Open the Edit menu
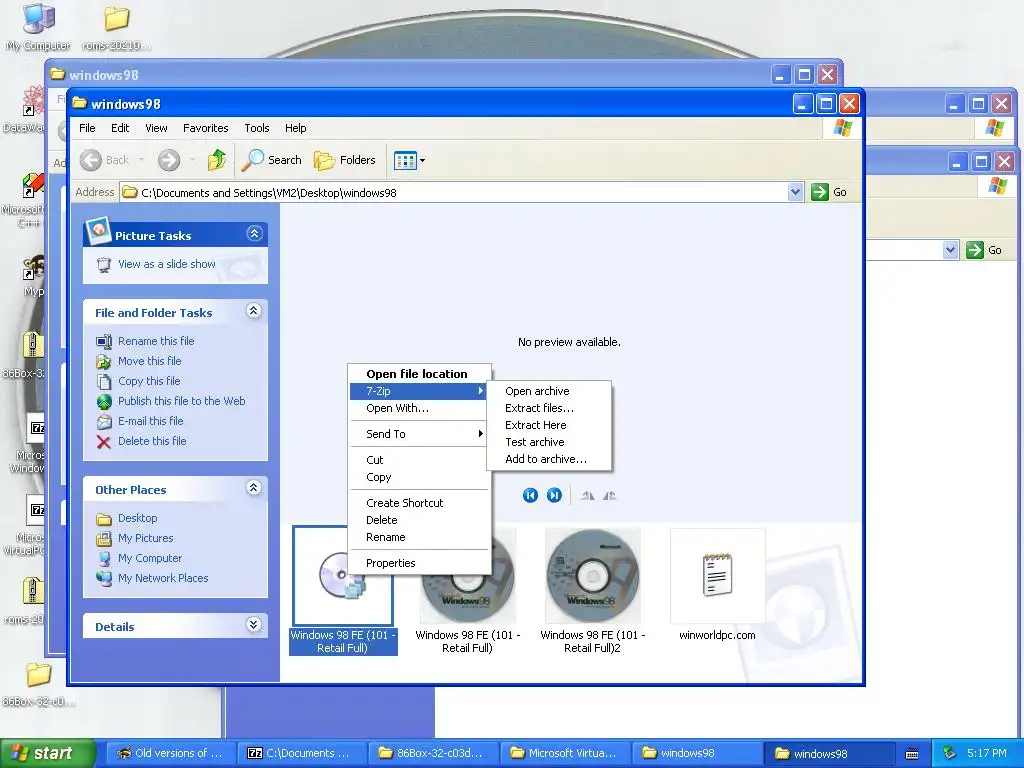The width and height of the screenshot is (1024, 768). pos(120,128)
